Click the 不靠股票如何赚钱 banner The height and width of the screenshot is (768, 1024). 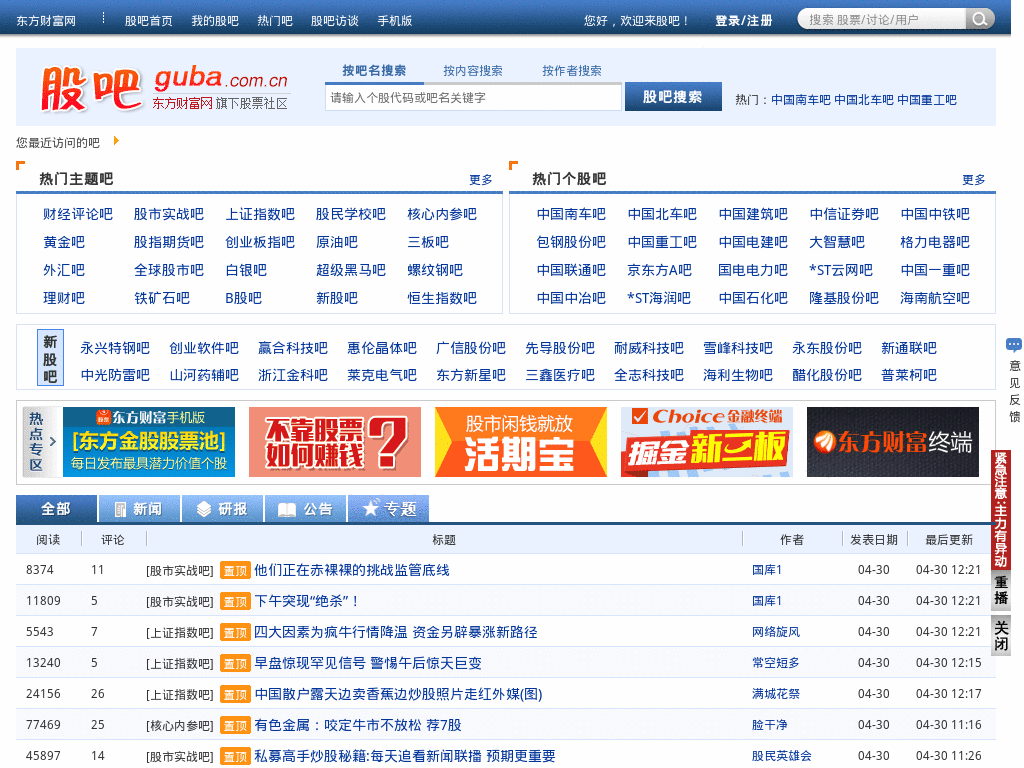click(x=334, y=442)
